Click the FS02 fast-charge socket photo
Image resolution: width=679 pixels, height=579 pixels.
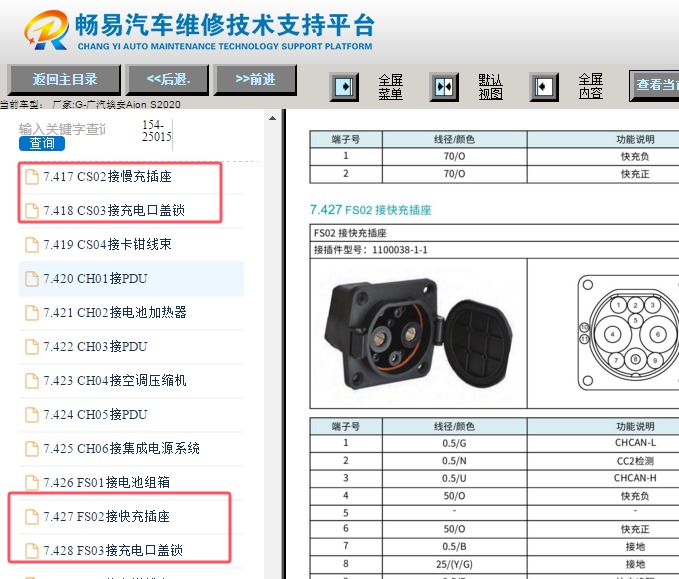[x=419, y=334]
